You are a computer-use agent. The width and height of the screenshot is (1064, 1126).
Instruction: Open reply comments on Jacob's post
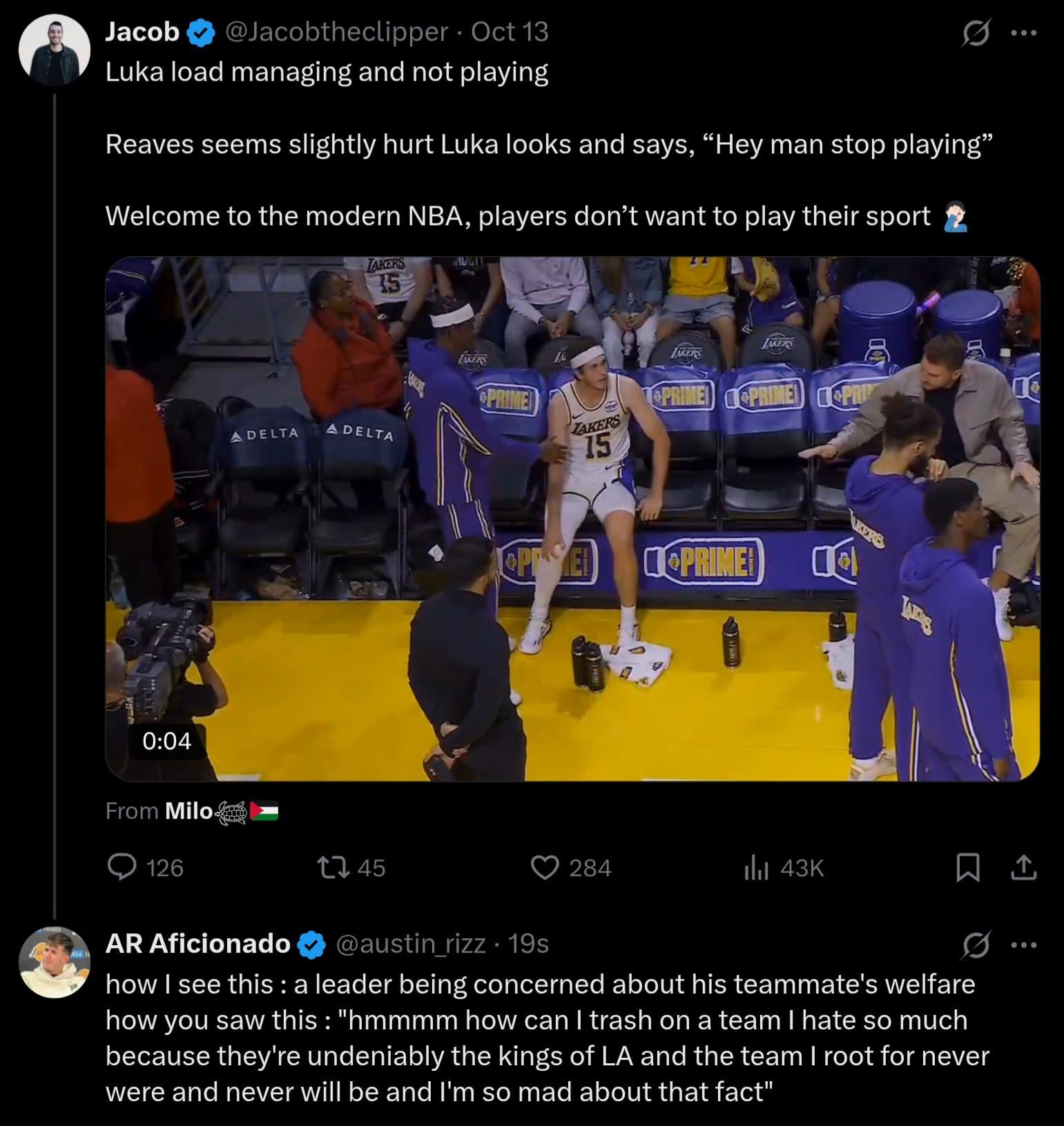pyautogui.click(x=123, y=867)
